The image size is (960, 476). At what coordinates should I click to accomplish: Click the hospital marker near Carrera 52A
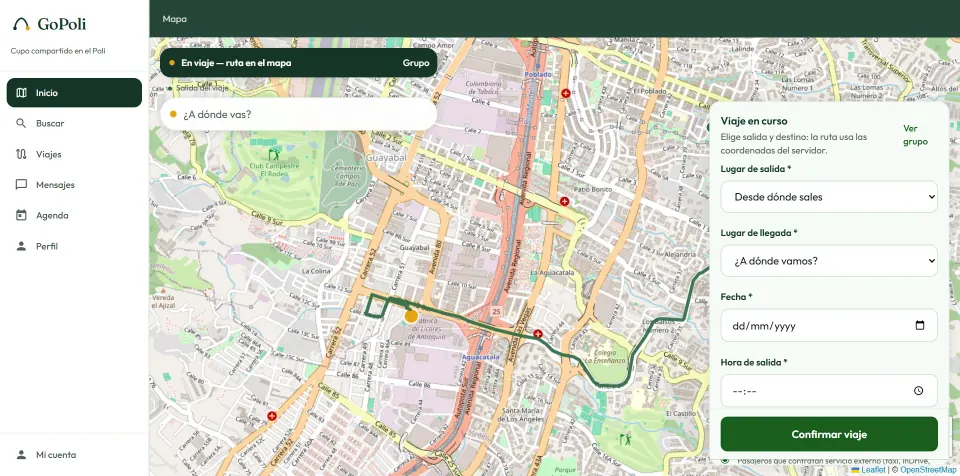(x=272, y=416)
